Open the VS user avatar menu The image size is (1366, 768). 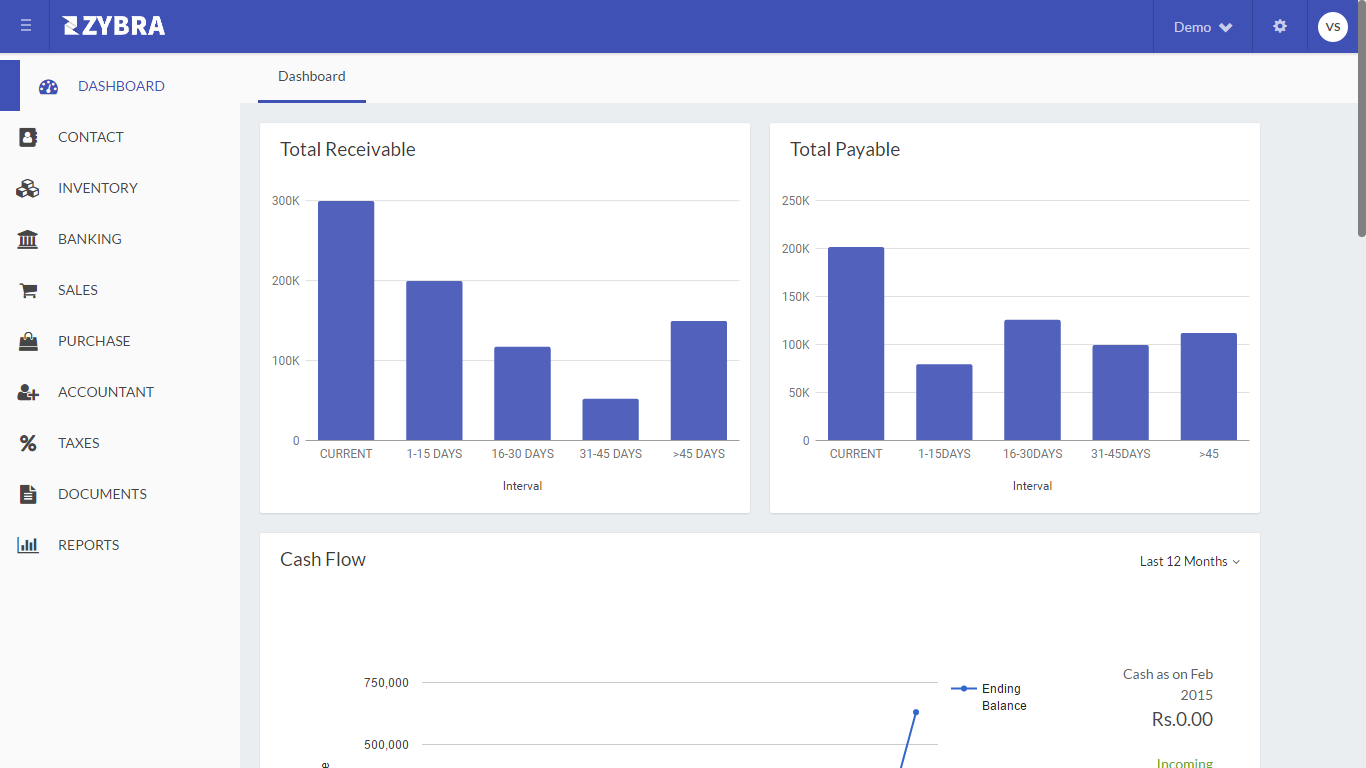coord(1333,27)
